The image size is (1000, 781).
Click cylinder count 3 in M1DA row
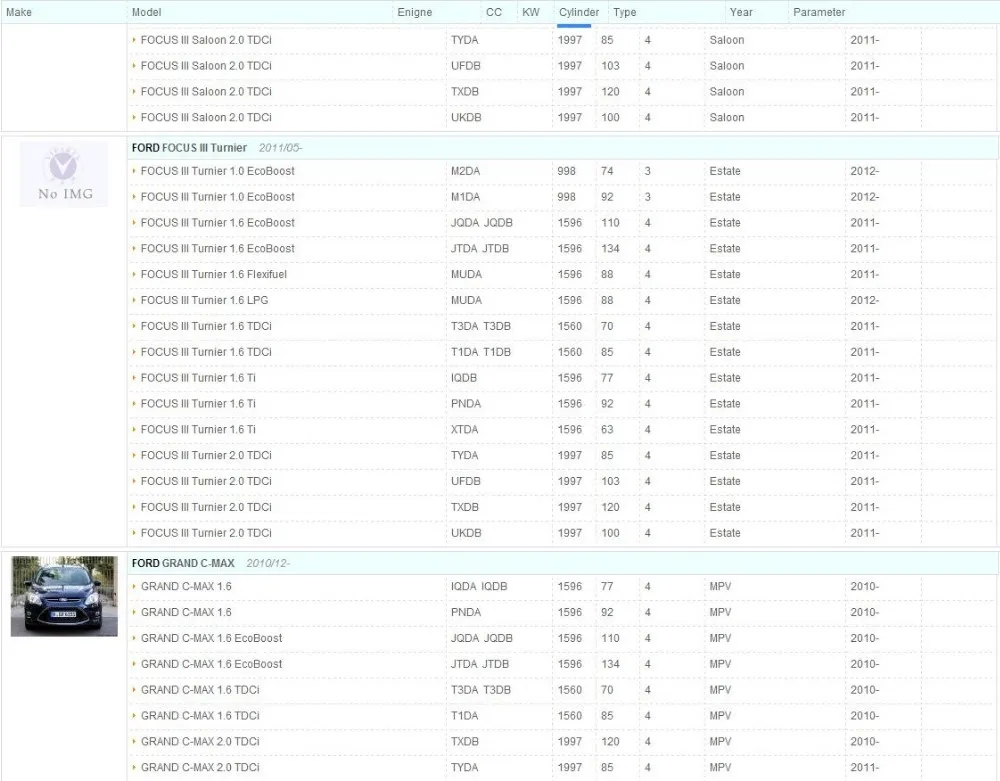click(x=647, y=197)
